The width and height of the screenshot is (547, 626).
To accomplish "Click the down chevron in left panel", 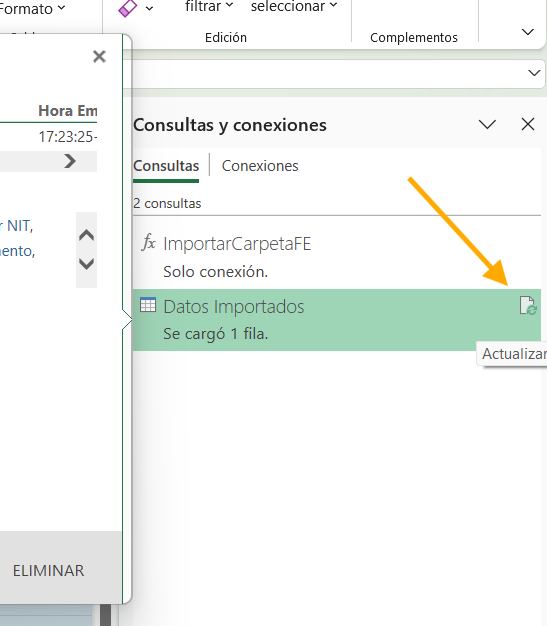I will click(86, 264).
